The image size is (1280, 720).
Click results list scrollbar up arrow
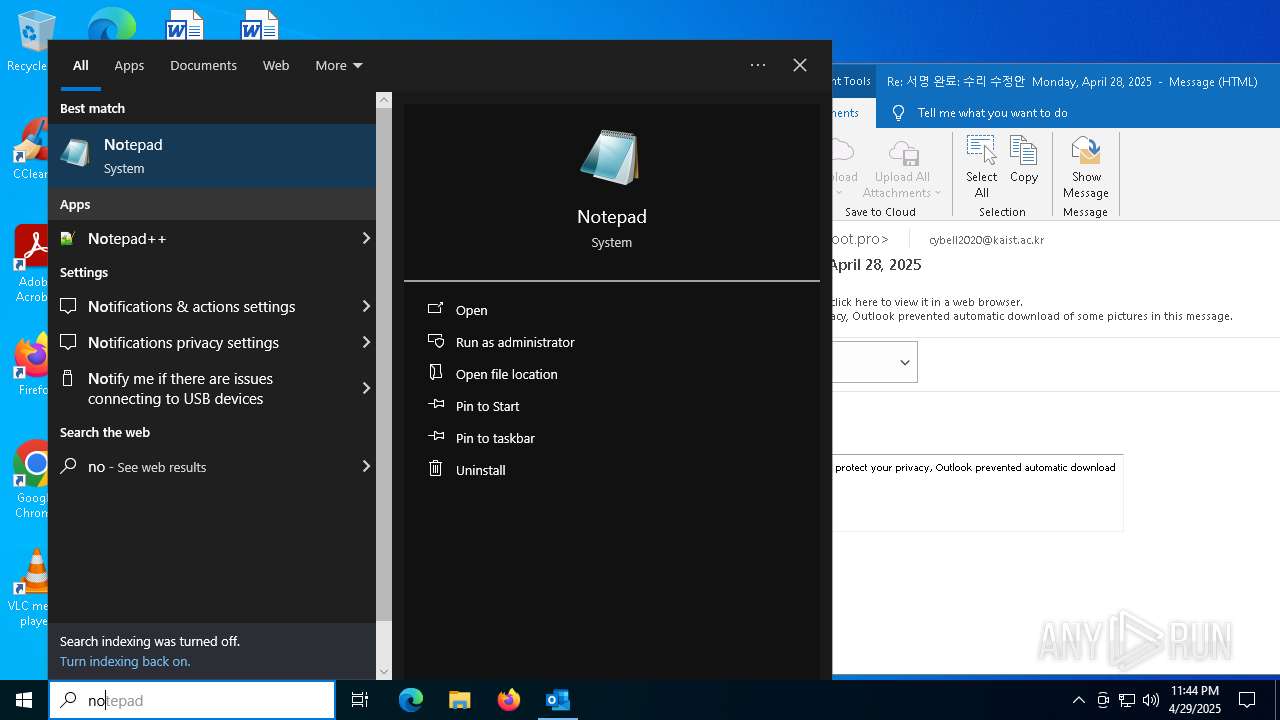pos(384,100)
